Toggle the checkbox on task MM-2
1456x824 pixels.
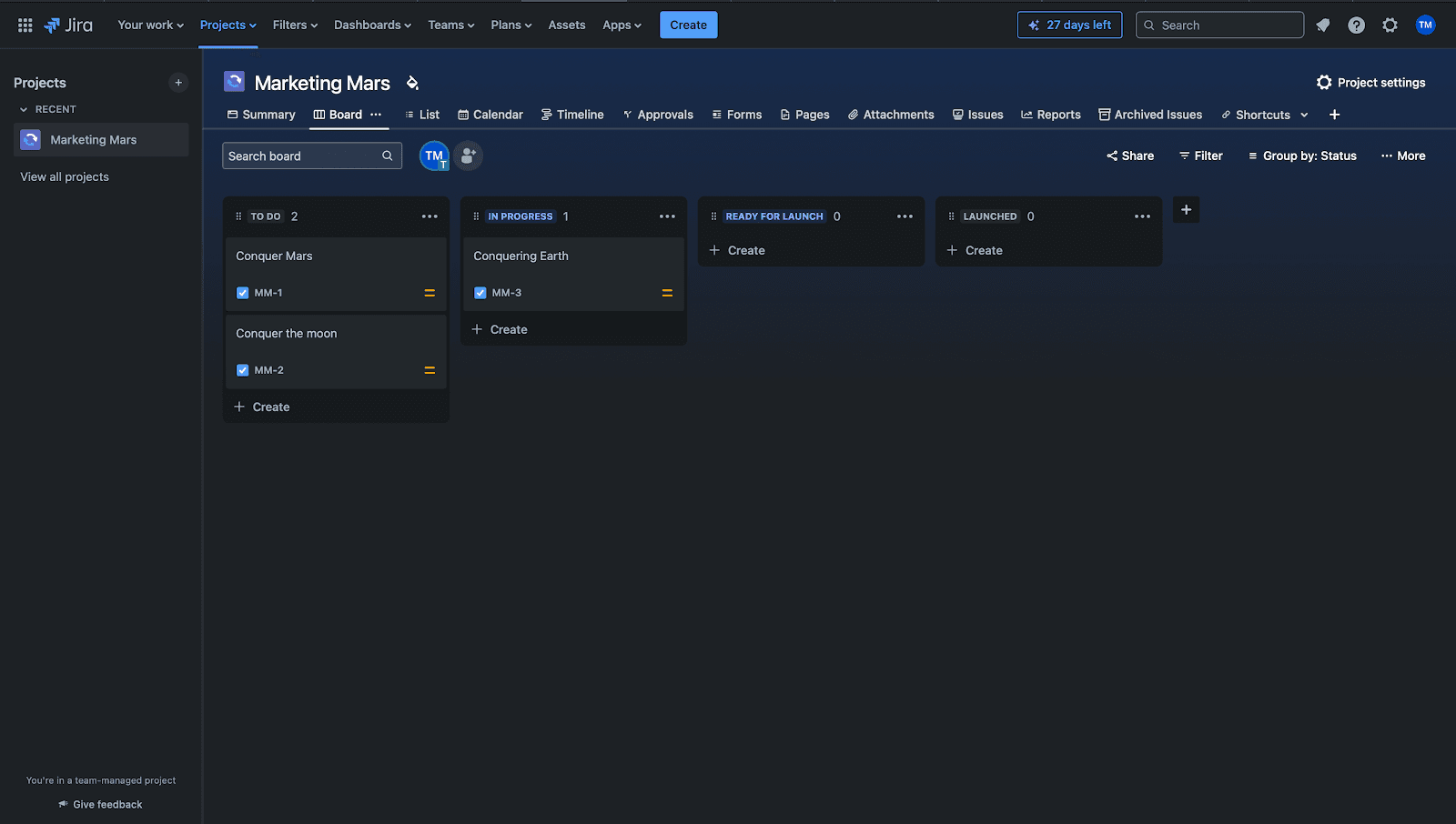point(242,370)
